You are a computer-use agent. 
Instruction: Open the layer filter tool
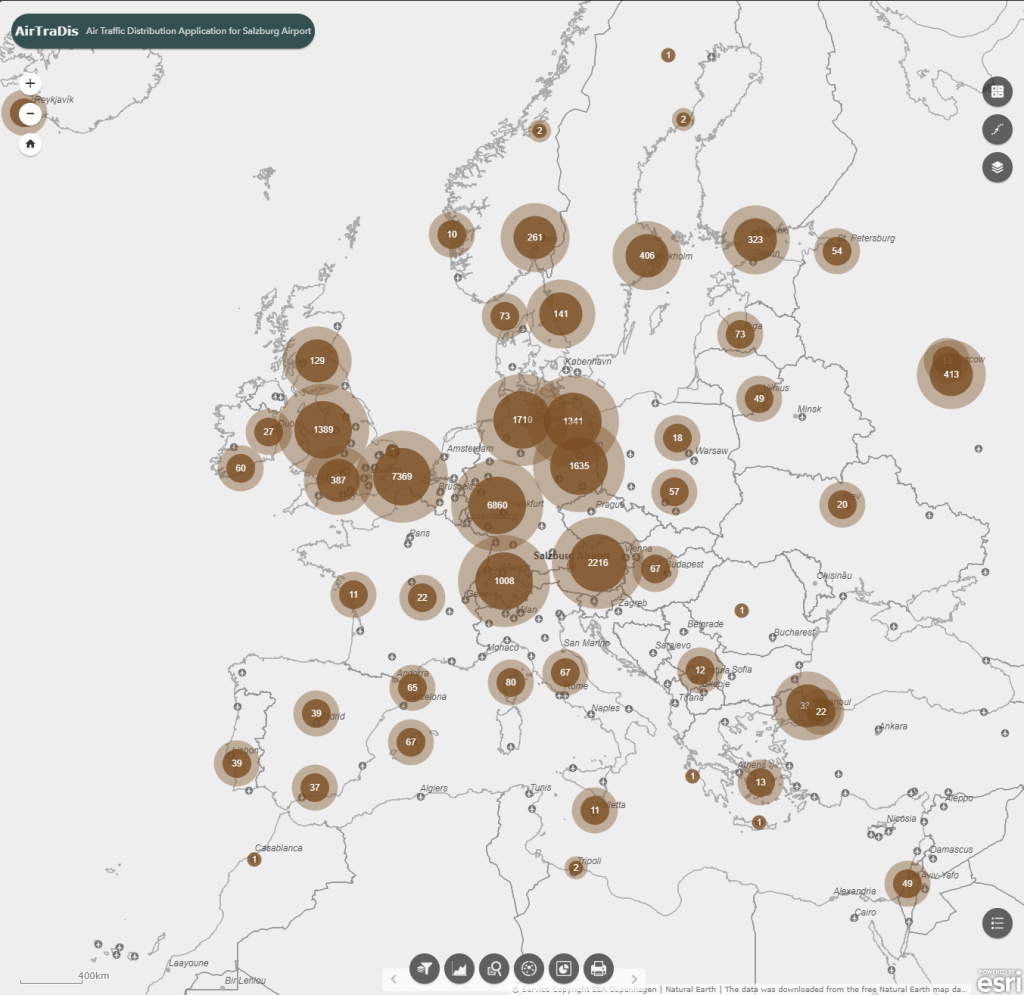425,968
